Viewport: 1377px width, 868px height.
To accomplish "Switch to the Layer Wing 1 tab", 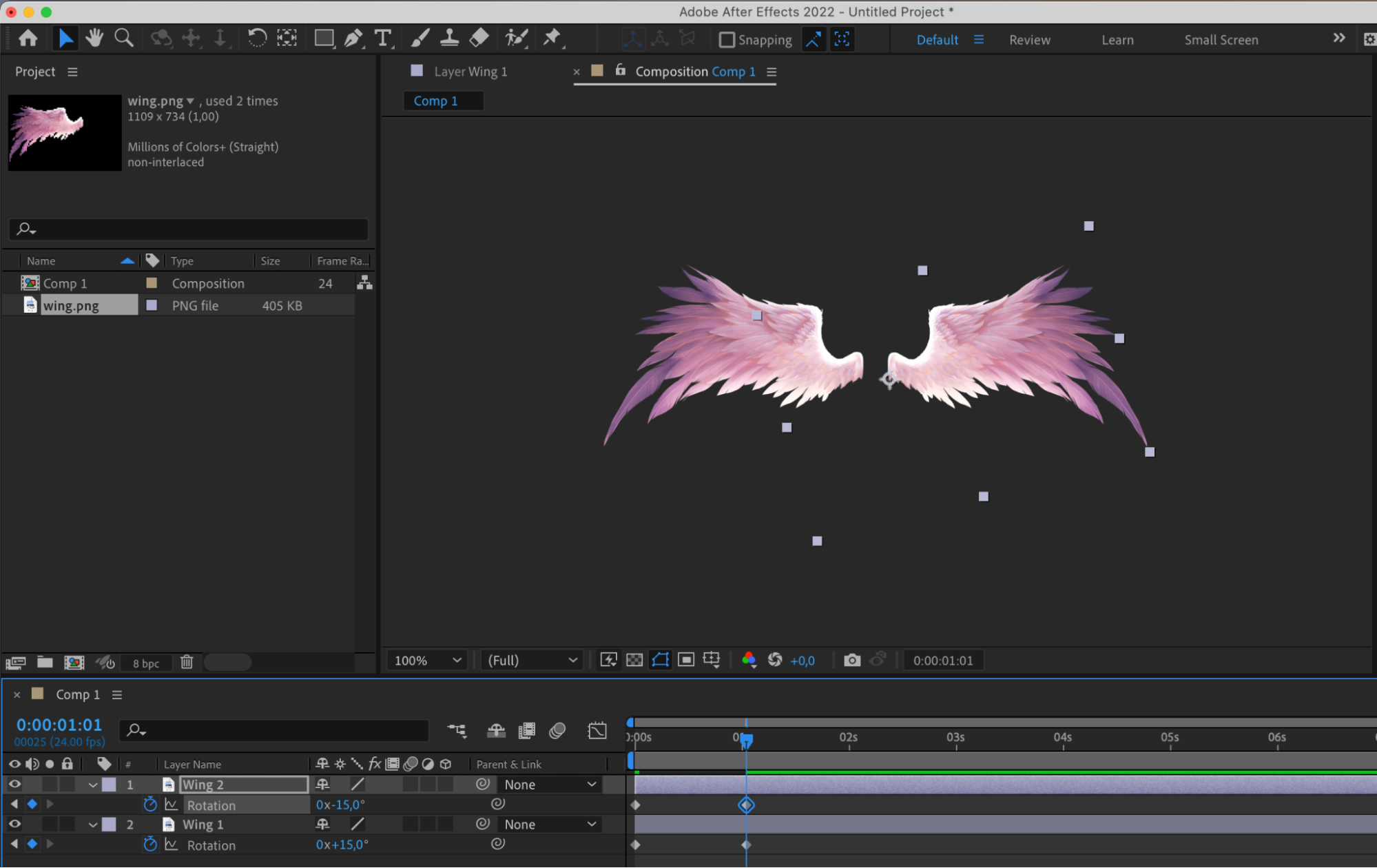I will 470,72.
